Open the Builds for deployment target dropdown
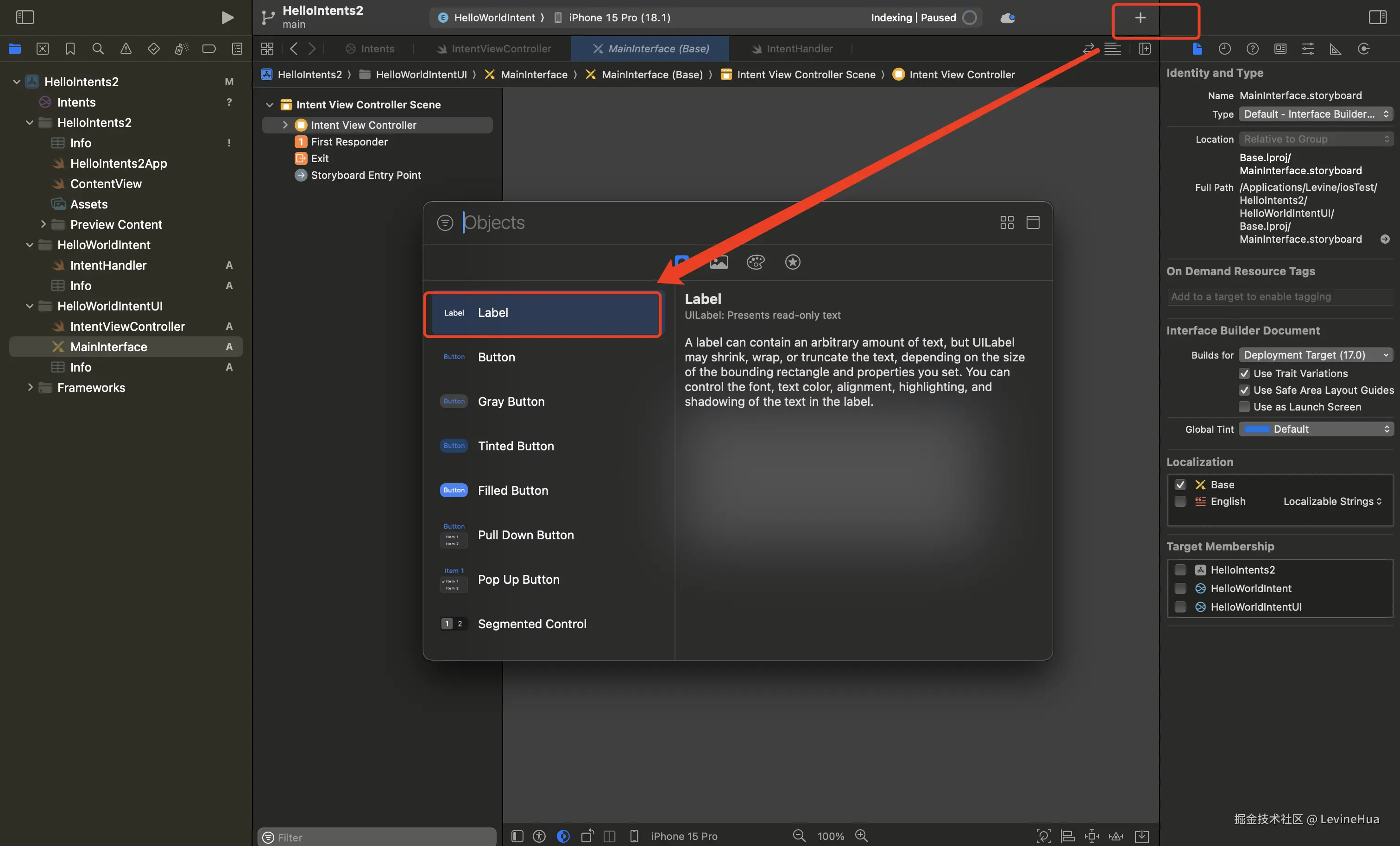This screenshot has width=1400, height=846. coord(1315,355)
